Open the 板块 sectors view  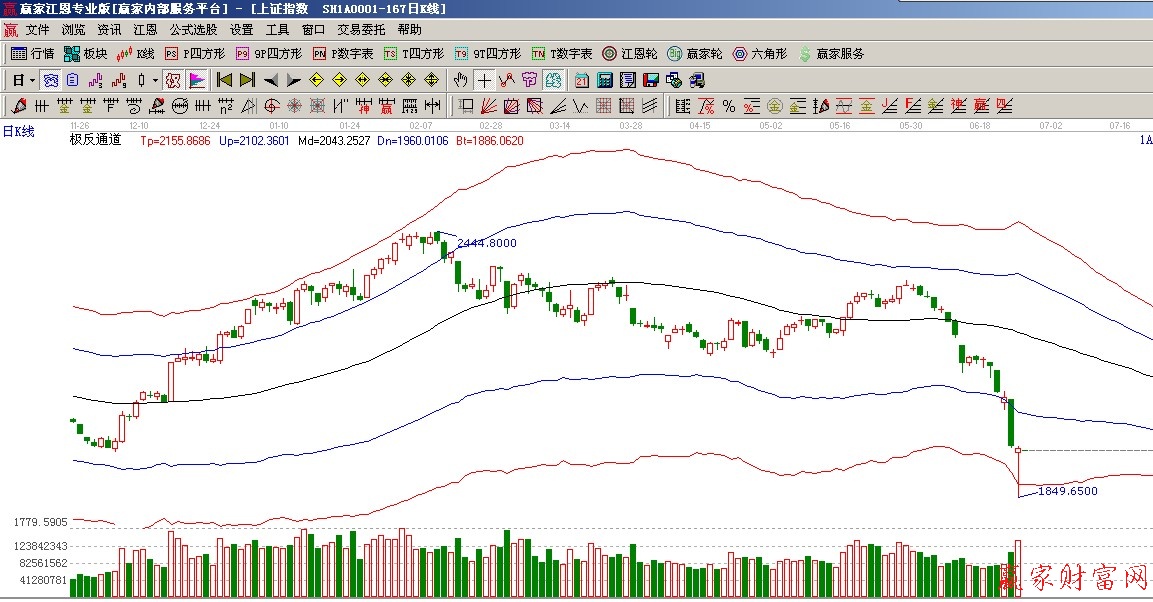pos(85,54)
